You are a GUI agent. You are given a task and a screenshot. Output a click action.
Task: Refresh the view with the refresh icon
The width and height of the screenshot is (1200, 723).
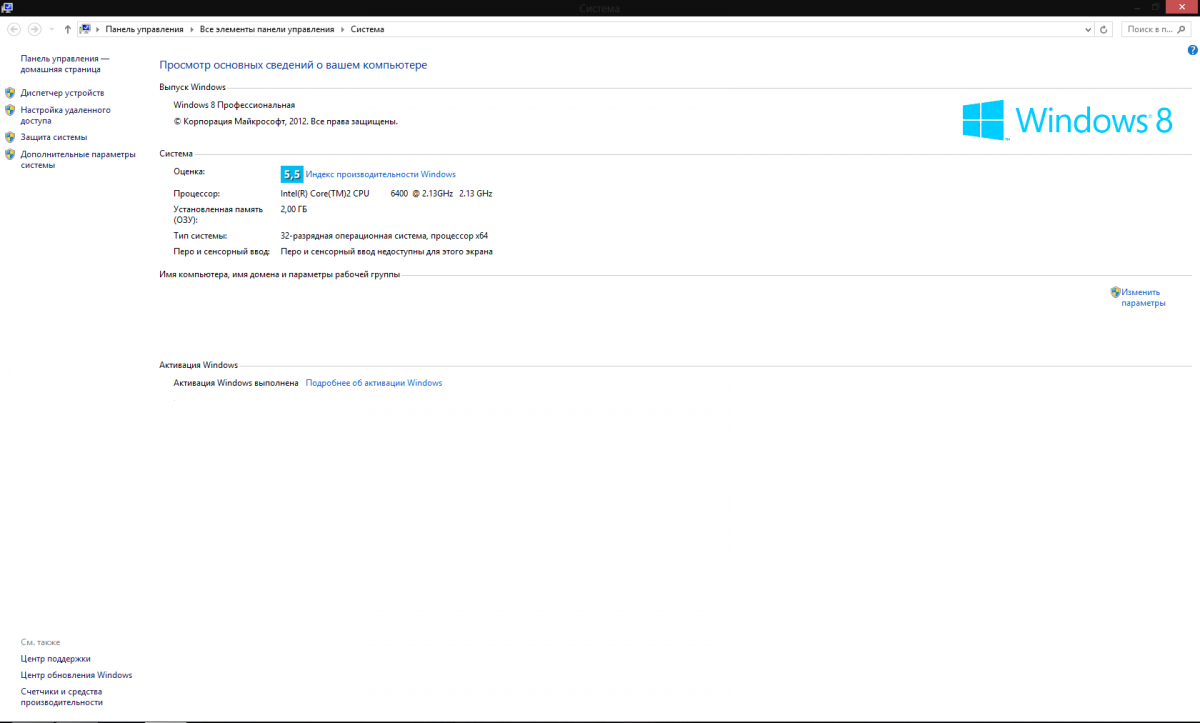point(1104,30)
